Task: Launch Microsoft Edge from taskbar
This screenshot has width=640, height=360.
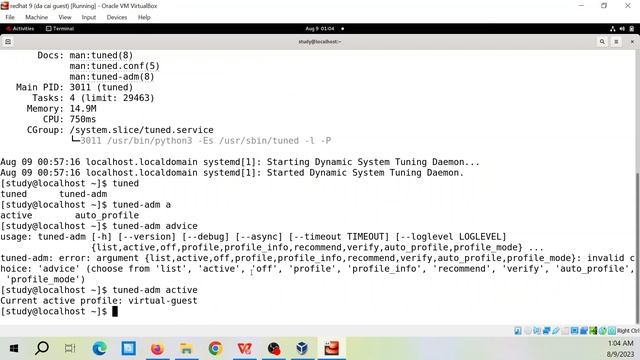Action: tap(99, 348)
